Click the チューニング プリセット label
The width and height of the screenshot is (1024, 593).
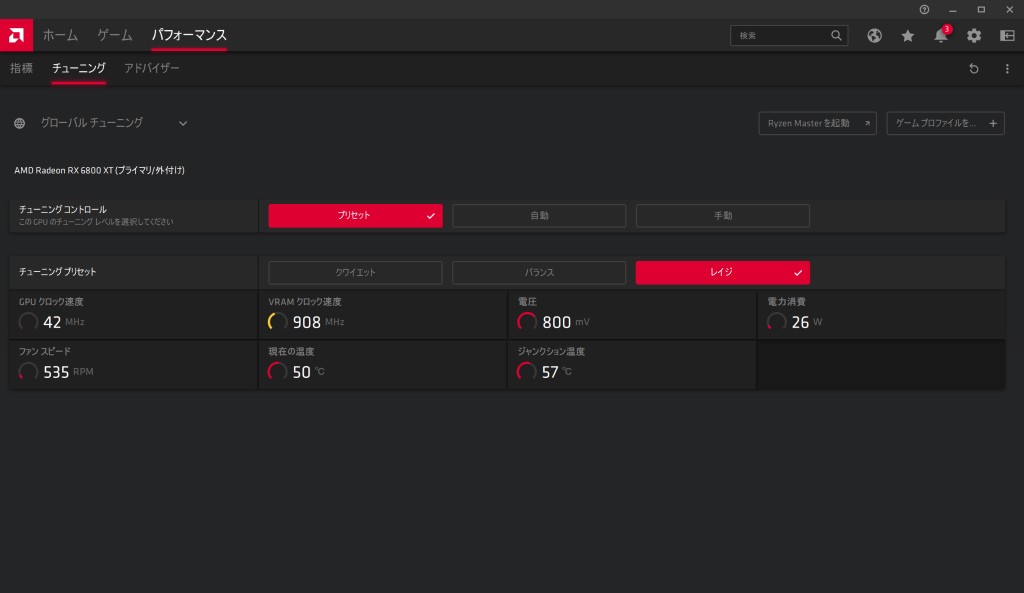coord(57,272)
